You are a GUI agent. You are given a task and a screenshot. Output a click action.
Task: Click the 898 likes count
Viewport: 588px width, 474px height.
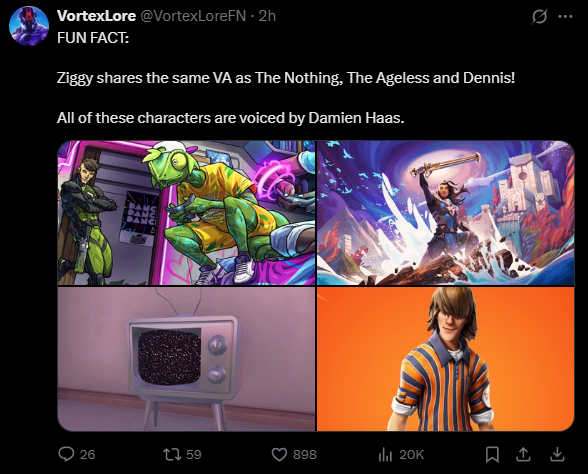pos(305,454)
